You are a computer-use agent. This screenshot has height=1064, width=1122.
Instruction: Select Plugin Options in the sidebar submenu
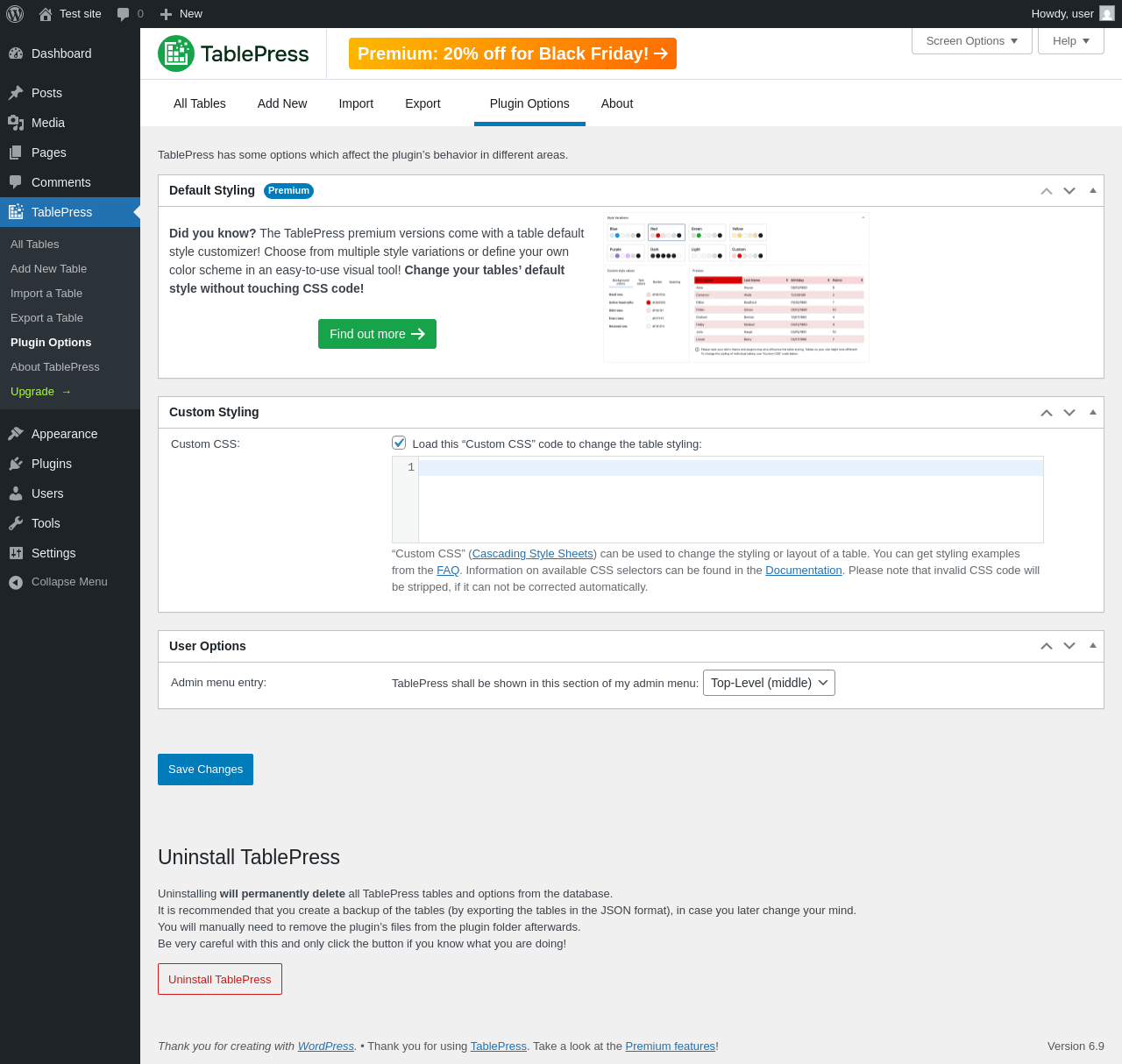coord(51,343)
